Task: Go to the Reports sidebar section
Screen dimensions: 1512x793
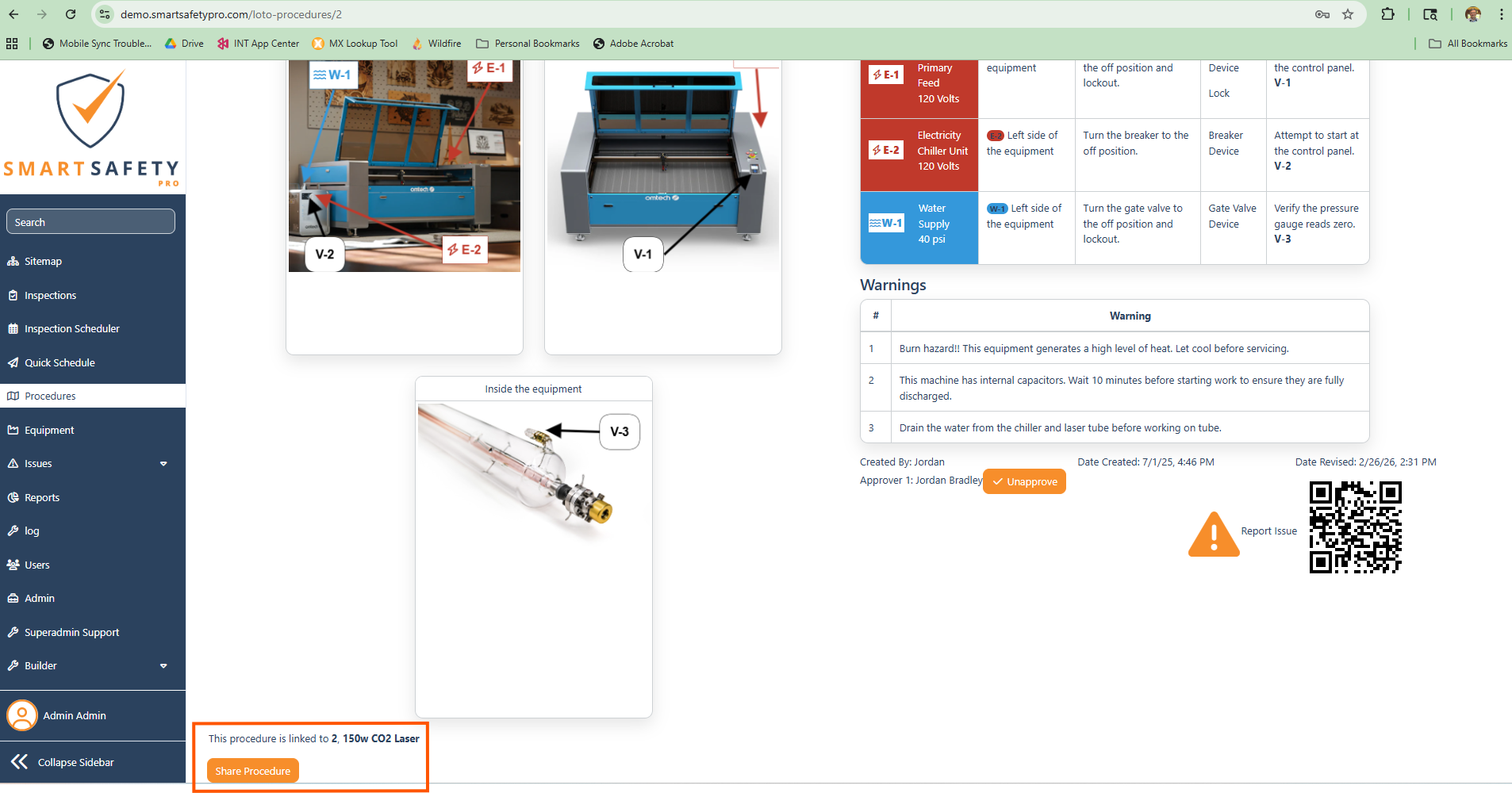Action: tap(42, 497)
